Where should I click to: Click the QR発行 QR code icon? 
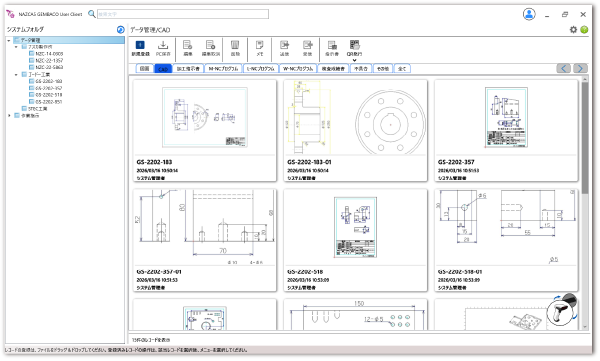[x=355, y=45]
